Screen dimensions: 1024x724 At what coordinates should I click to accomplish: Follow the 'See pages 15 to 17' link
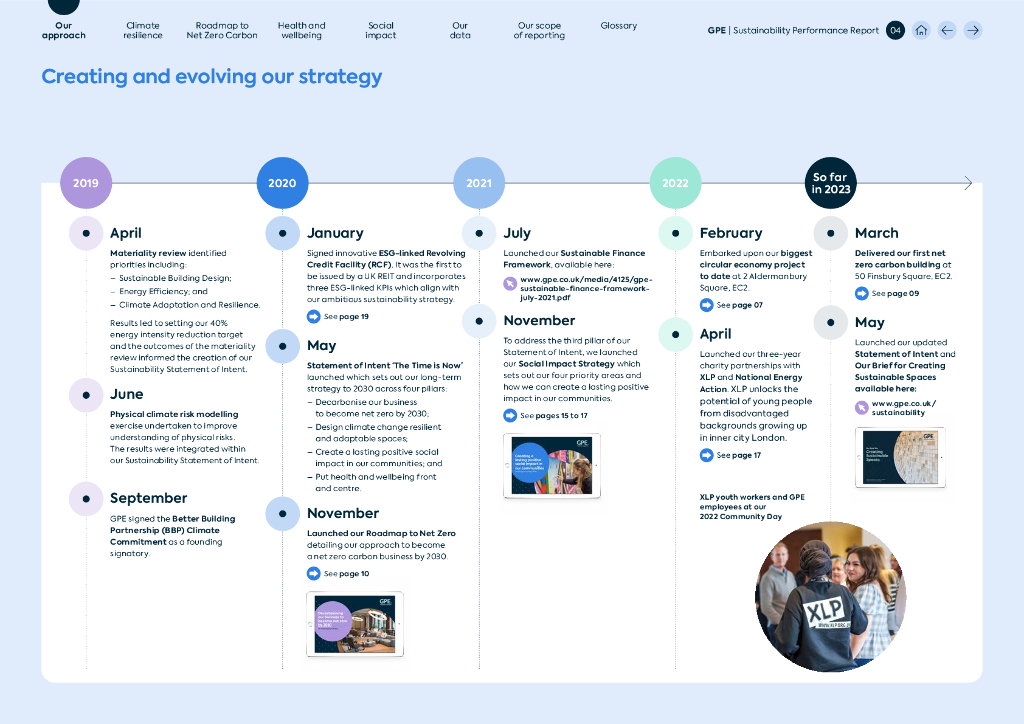click(x=554, y=415)
